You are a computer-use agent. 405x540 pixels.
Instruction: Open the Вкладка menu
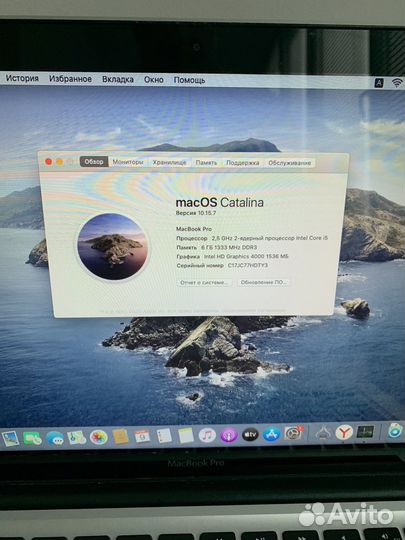click(118, 79)
